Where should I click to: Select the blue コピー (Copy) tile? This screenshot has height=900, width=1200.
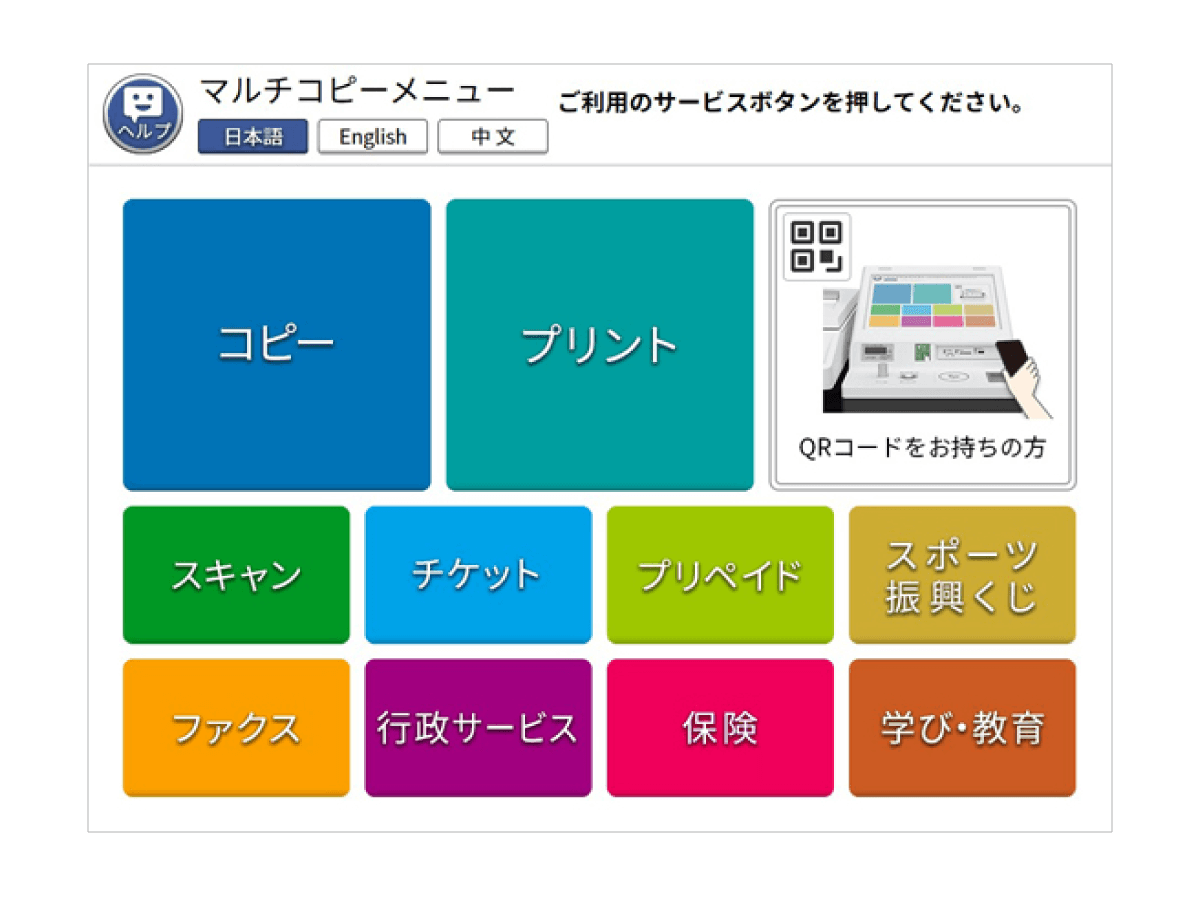(x=277, y=345)
